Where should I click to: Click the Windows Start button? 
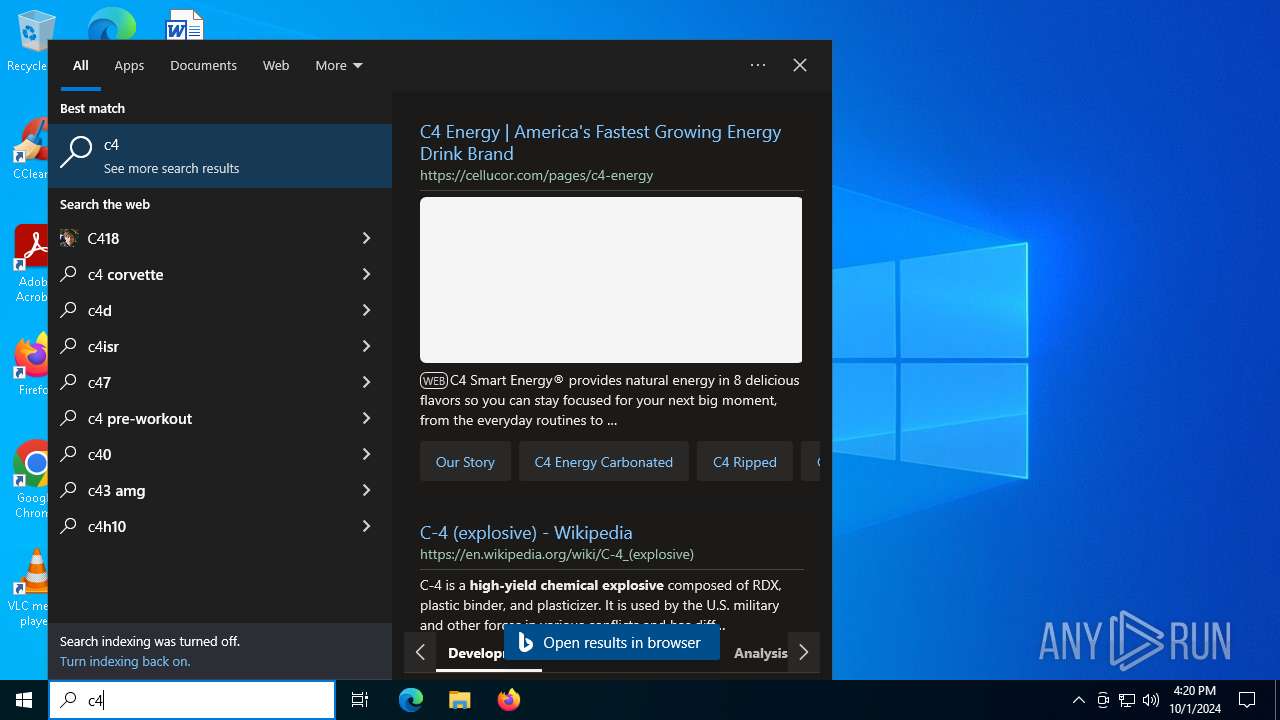(24, 700)
